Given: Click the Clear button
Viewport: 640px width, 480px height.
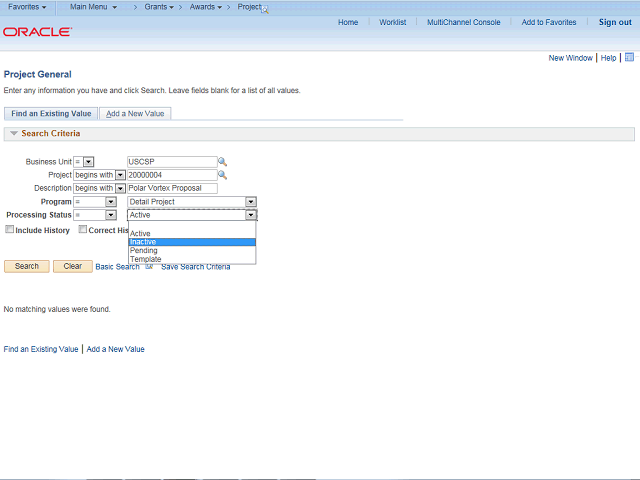Looking at the screenshot, I should pos(73,266).
